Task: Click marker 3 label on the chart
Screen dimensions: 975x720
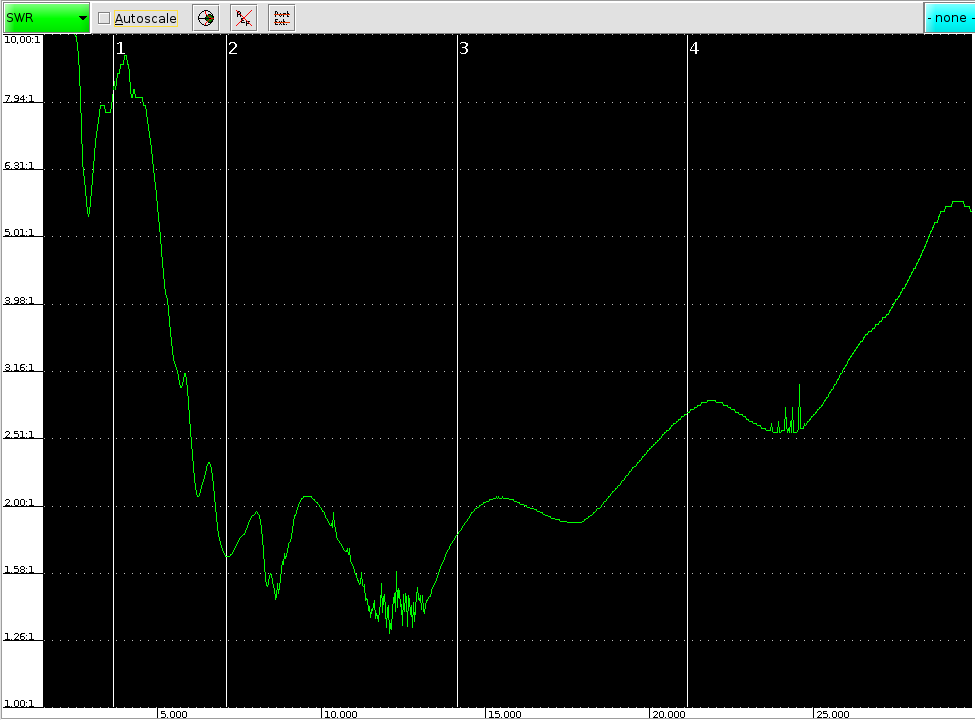Action: [464, 48]
